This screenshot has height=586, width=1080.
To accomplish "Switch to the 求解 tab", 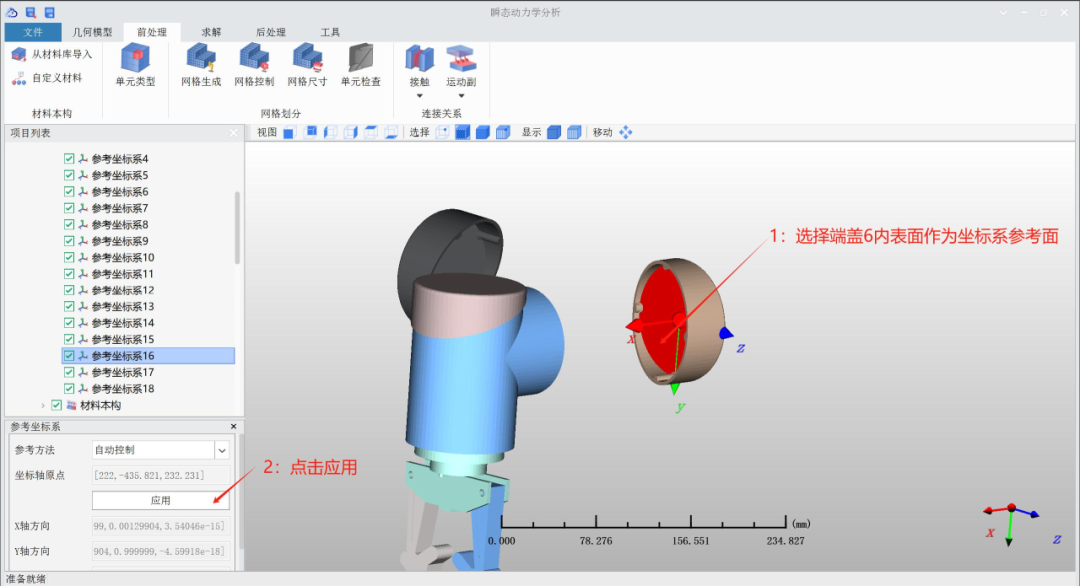I will tap(211, 32).
